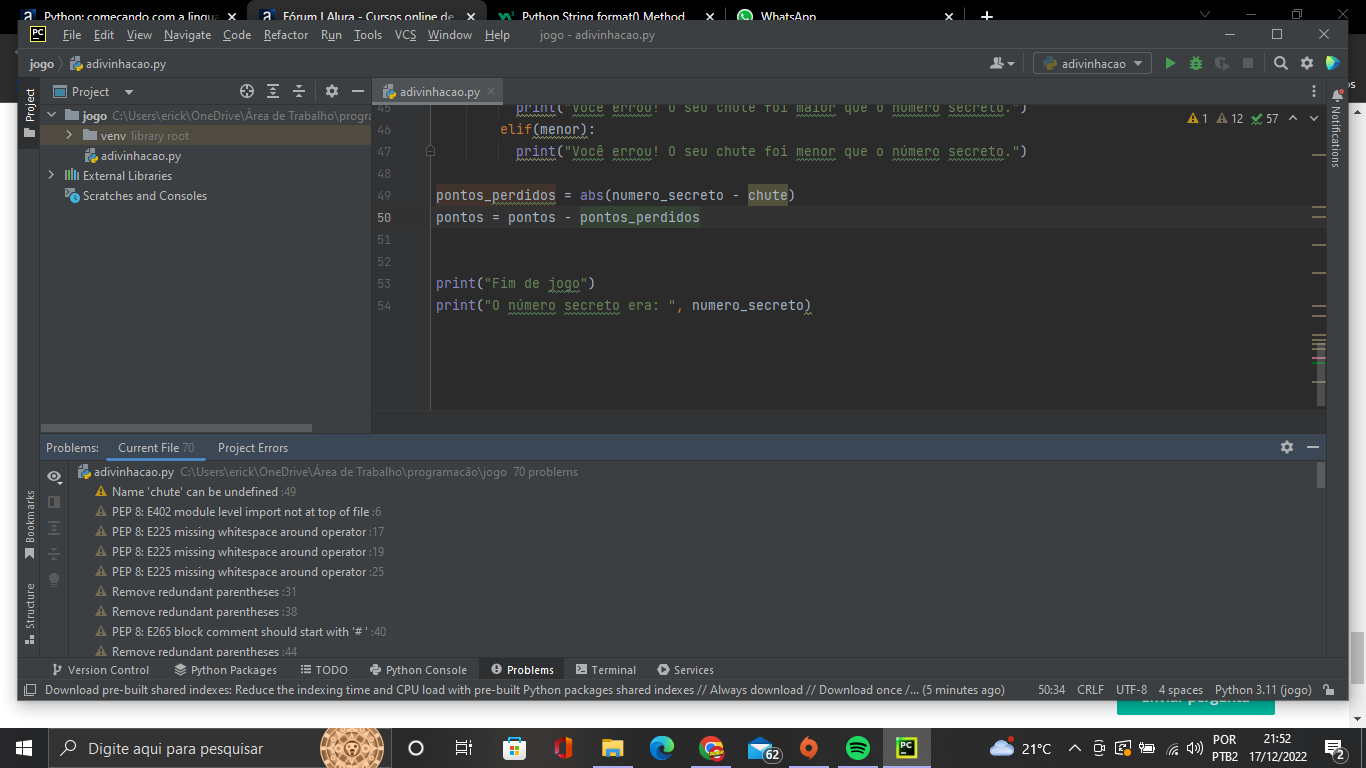Click the Stop square icon in toolbar

1248,63
